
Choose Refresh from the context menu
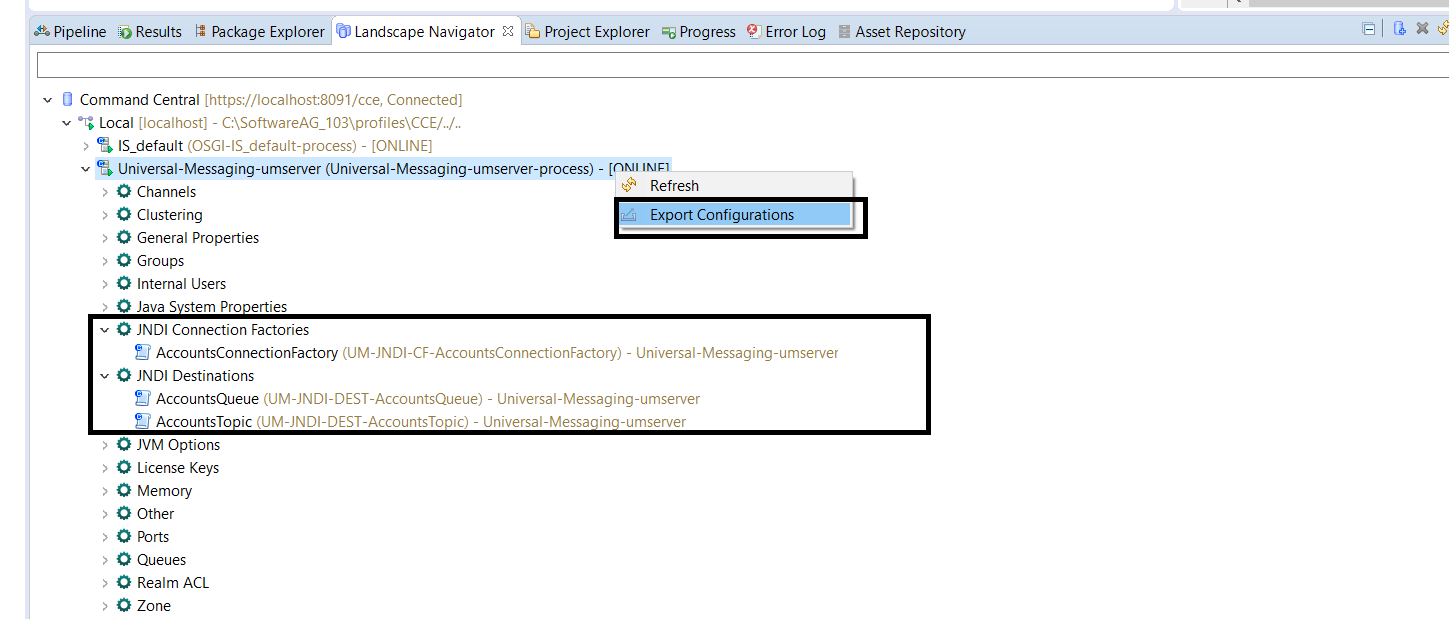point(733,186)
